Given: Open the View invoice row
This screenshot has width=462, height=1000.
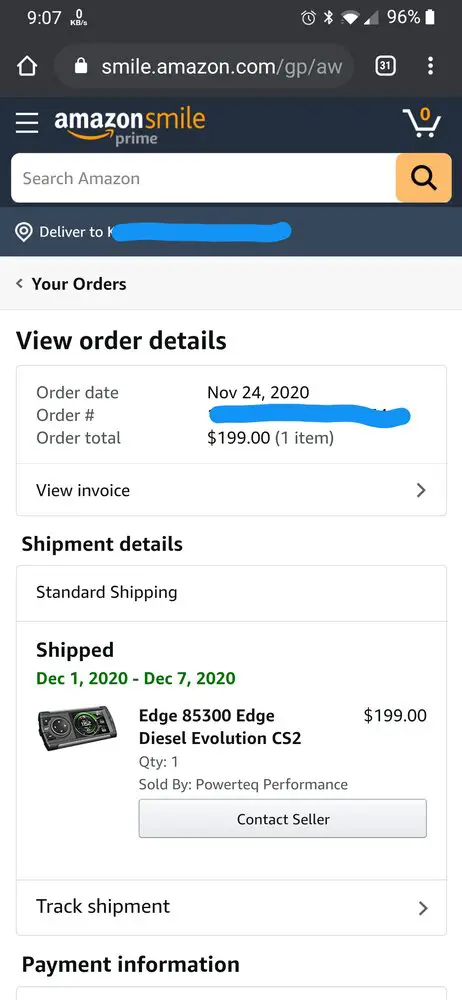Looking at the screenshot, I should pyautogui.click(x=231, y=490).
